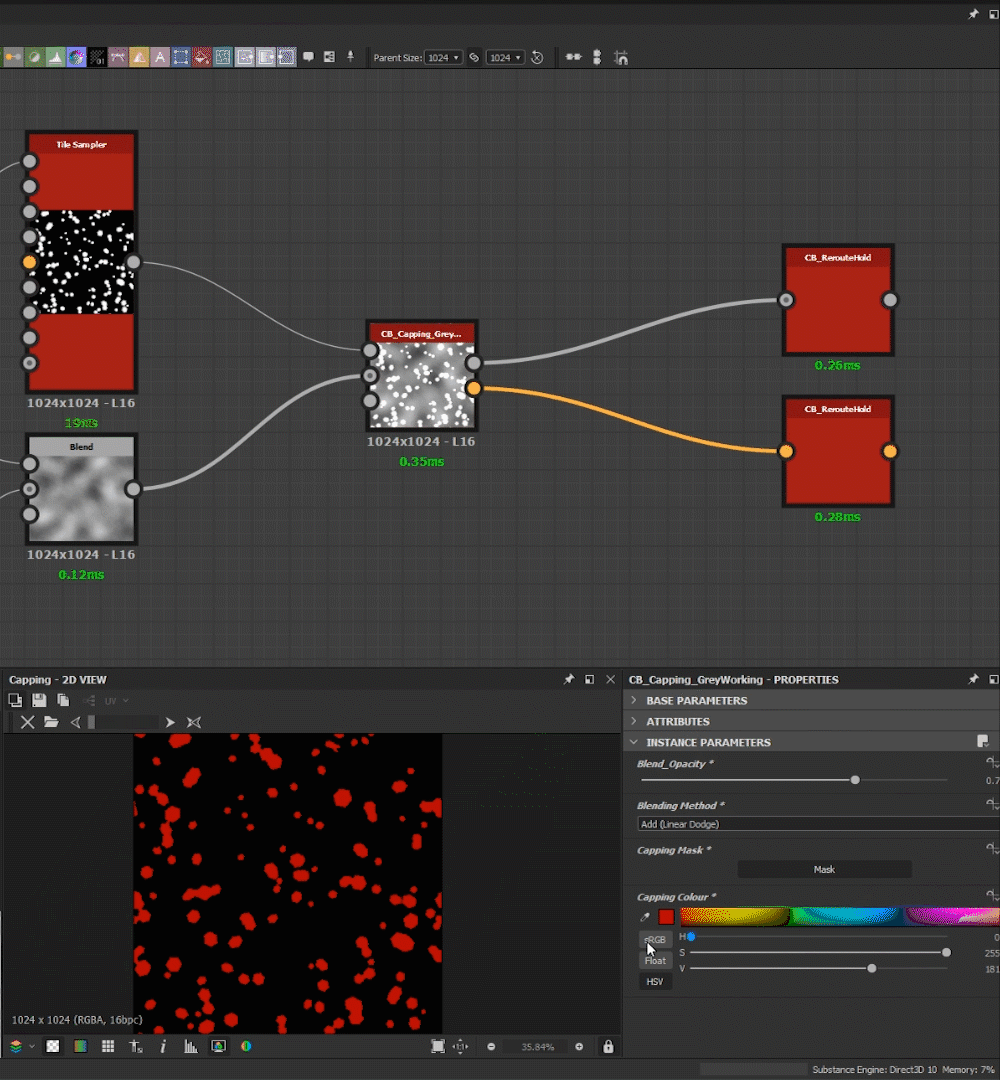1000x1080 pixels.
Task: Select the CB_Capping_Grey node
Action: pos(421,375)
